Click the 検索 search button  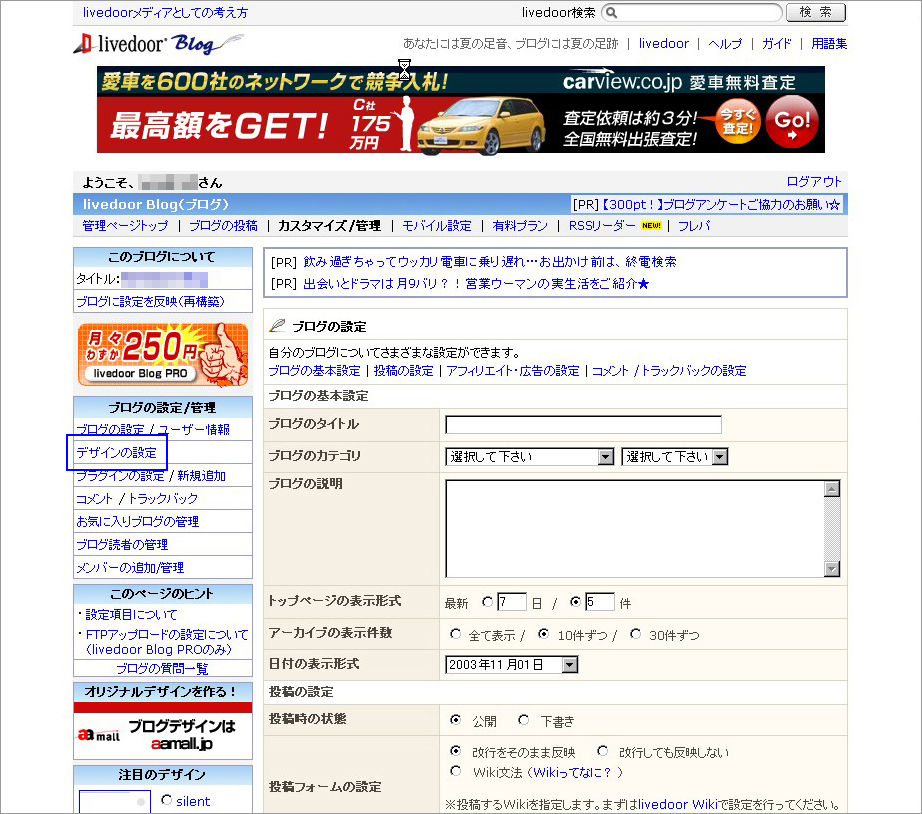point(816,12)
